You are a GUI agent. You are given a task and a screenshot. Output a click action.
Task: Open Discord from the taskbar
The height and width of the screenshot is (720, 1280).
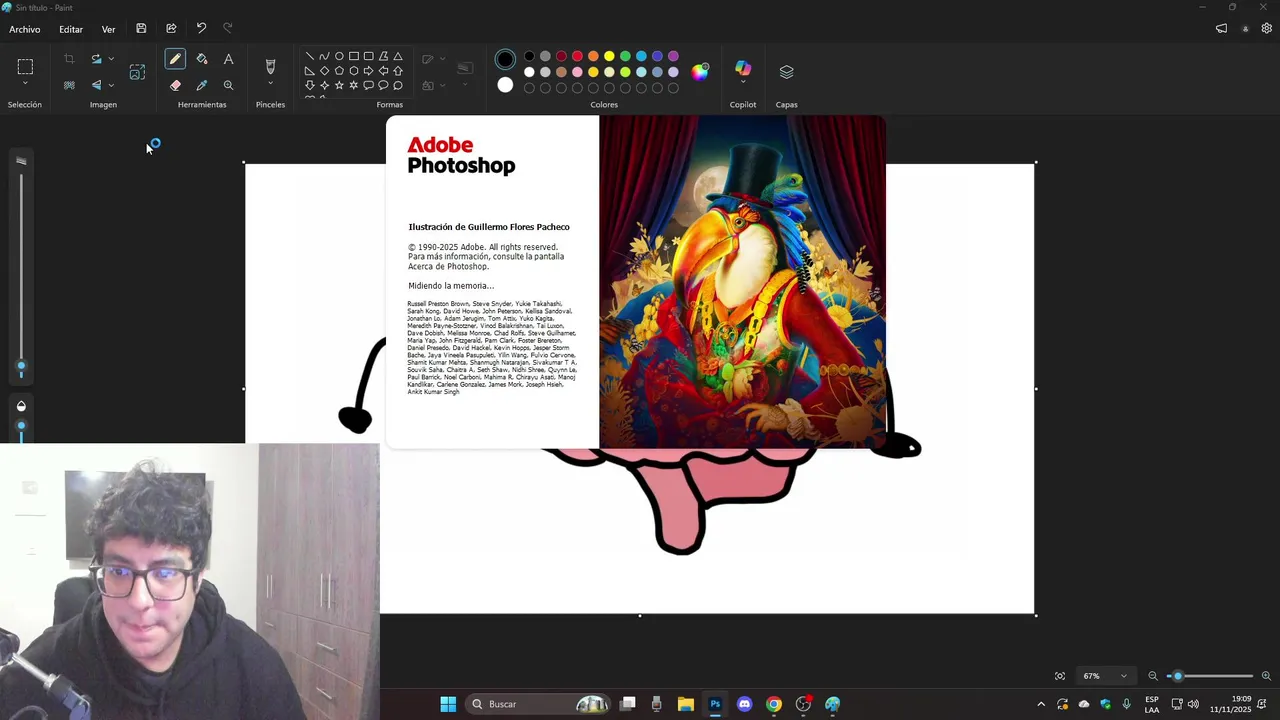pyautogui.click(x=744, y=704)
